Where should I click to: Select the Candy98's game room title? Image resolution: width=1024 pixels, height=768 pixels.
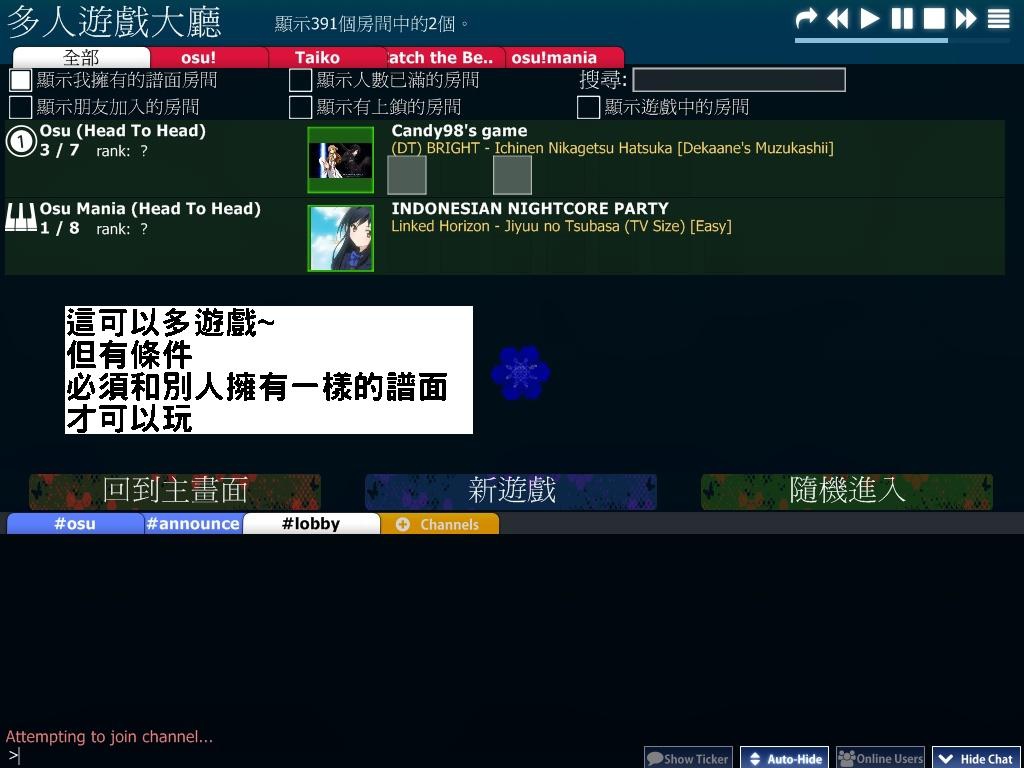click(459, 131)
